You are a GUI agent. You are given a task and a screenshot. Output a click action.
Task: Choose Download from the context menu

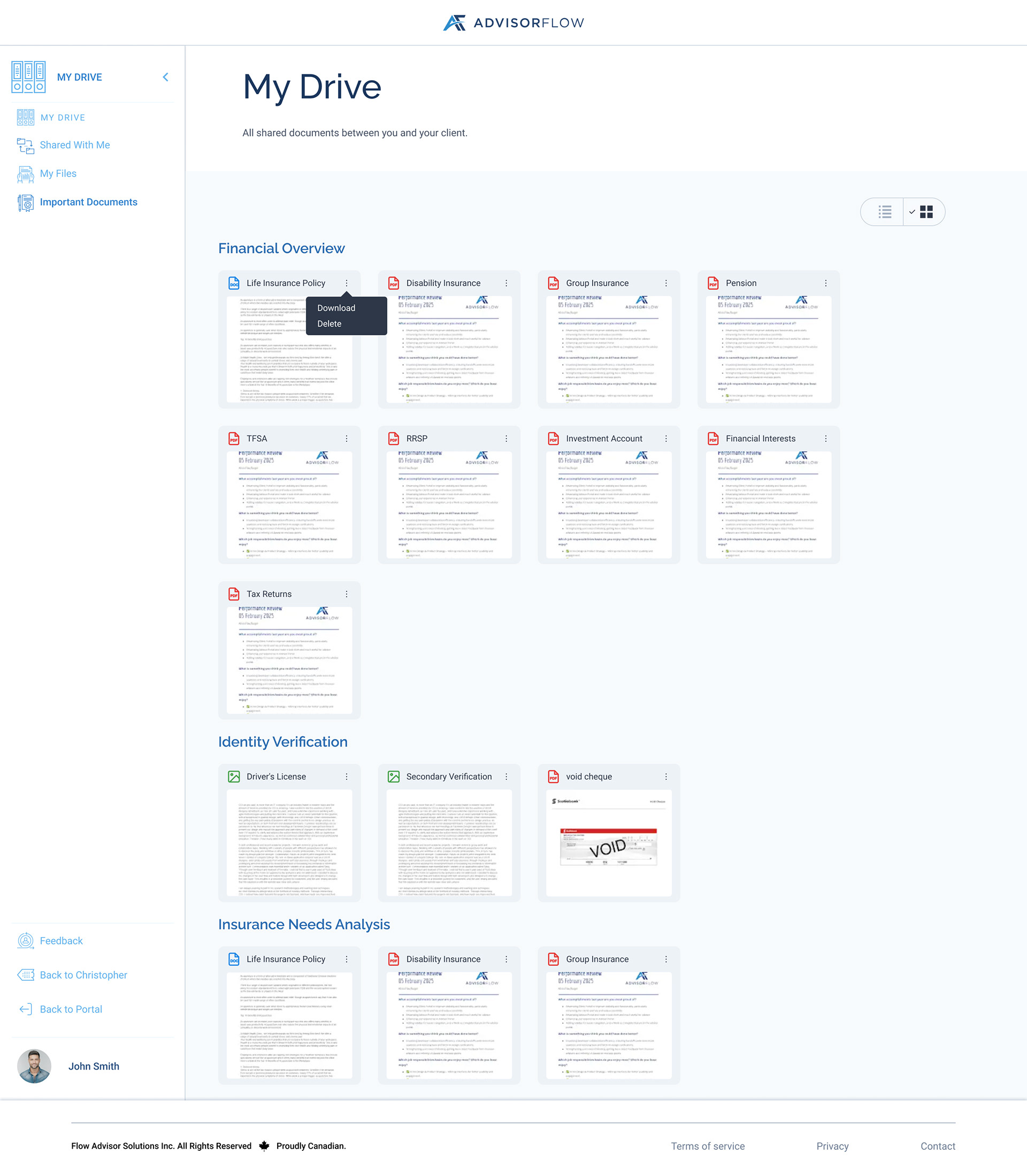click(x=336, y=309)
